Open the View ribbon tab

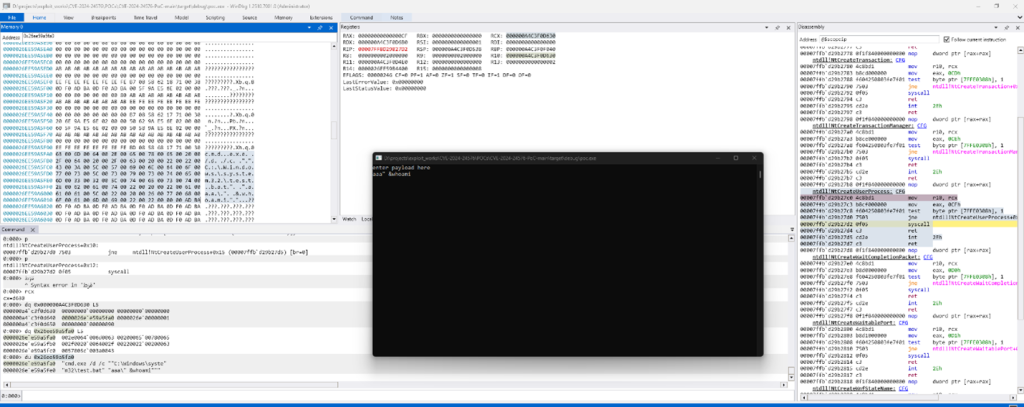tap(69, 18)
